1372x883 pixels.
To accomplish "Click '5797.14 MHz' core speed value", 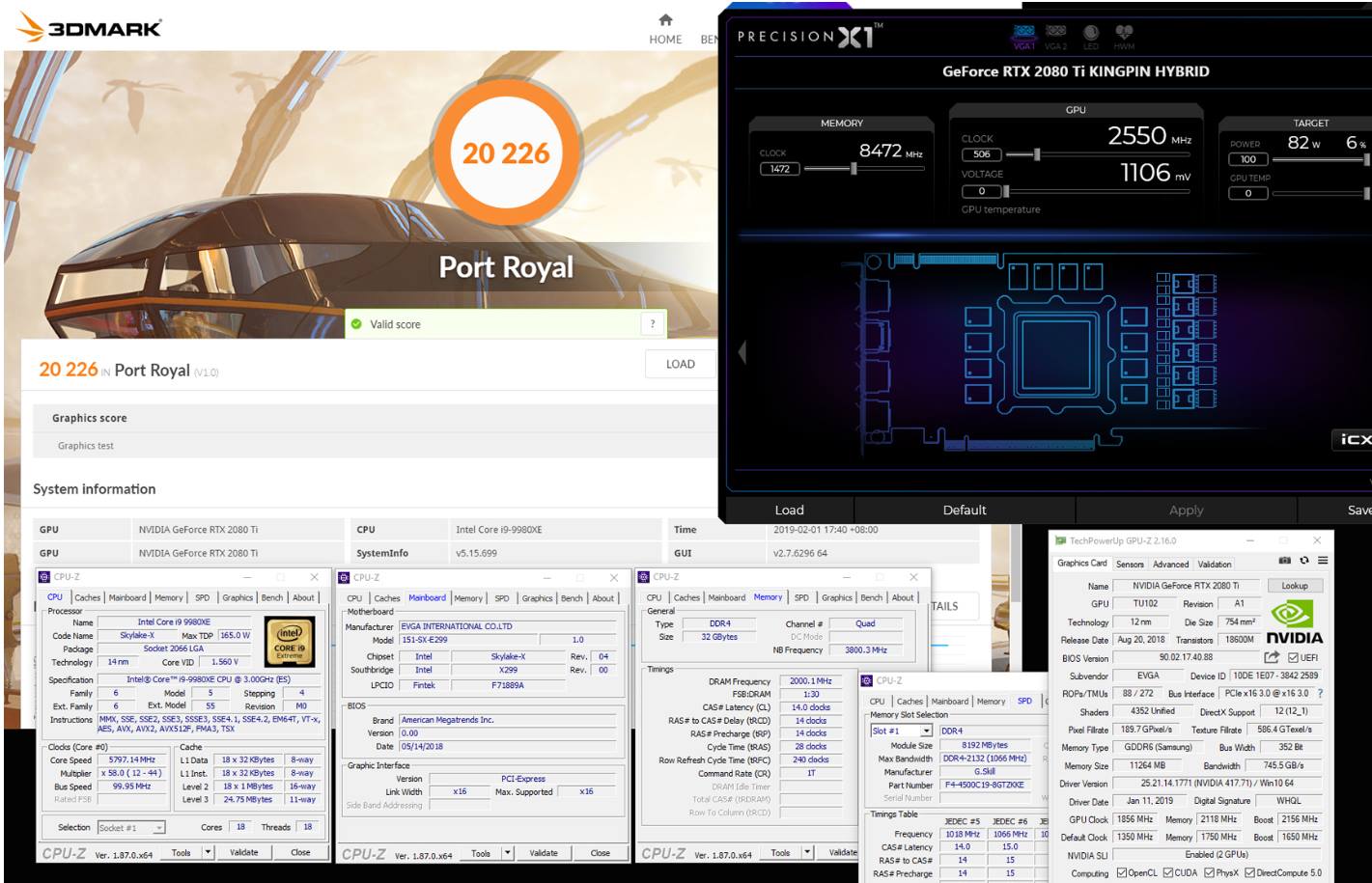I will (131, 759).
